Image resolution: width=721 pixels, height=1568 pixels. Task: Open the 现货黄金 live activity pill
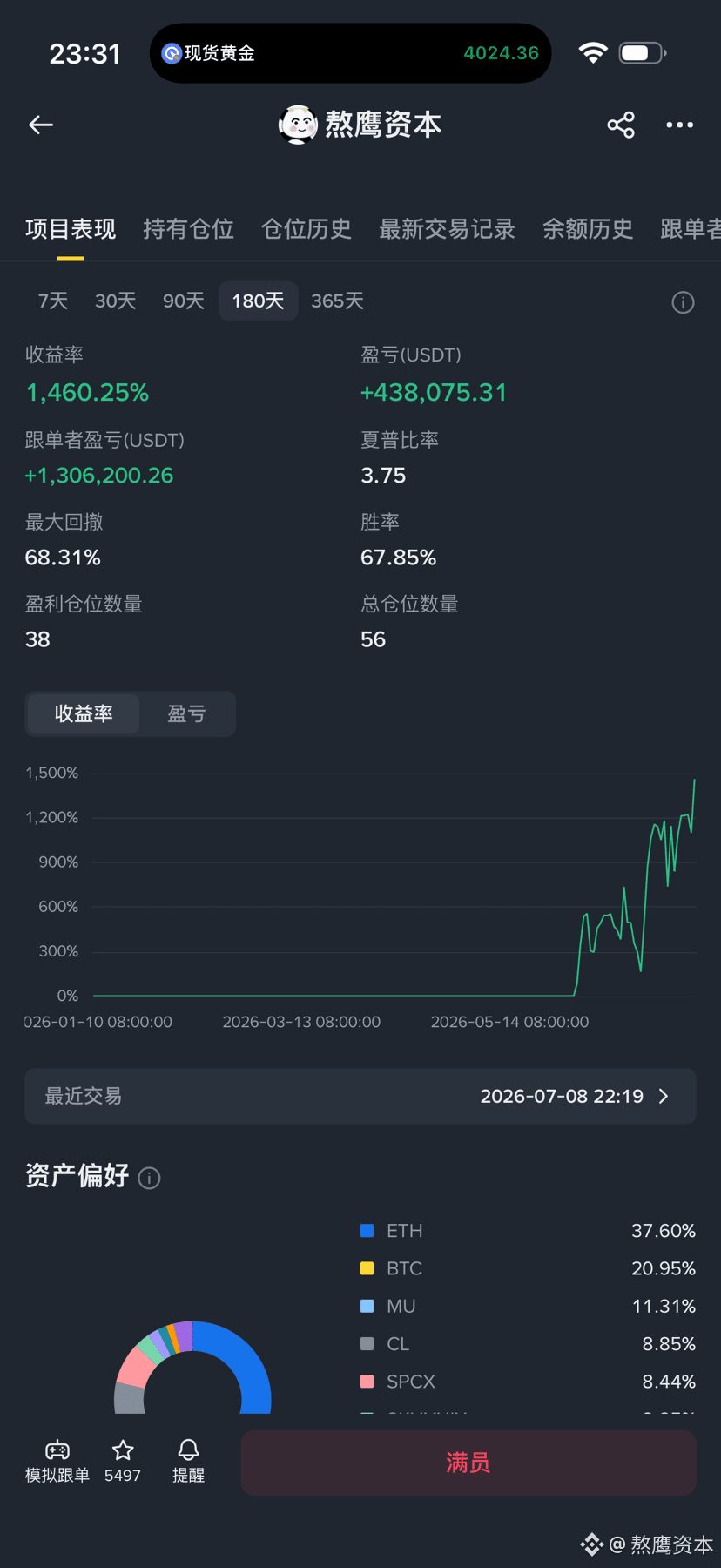[350, 53]
